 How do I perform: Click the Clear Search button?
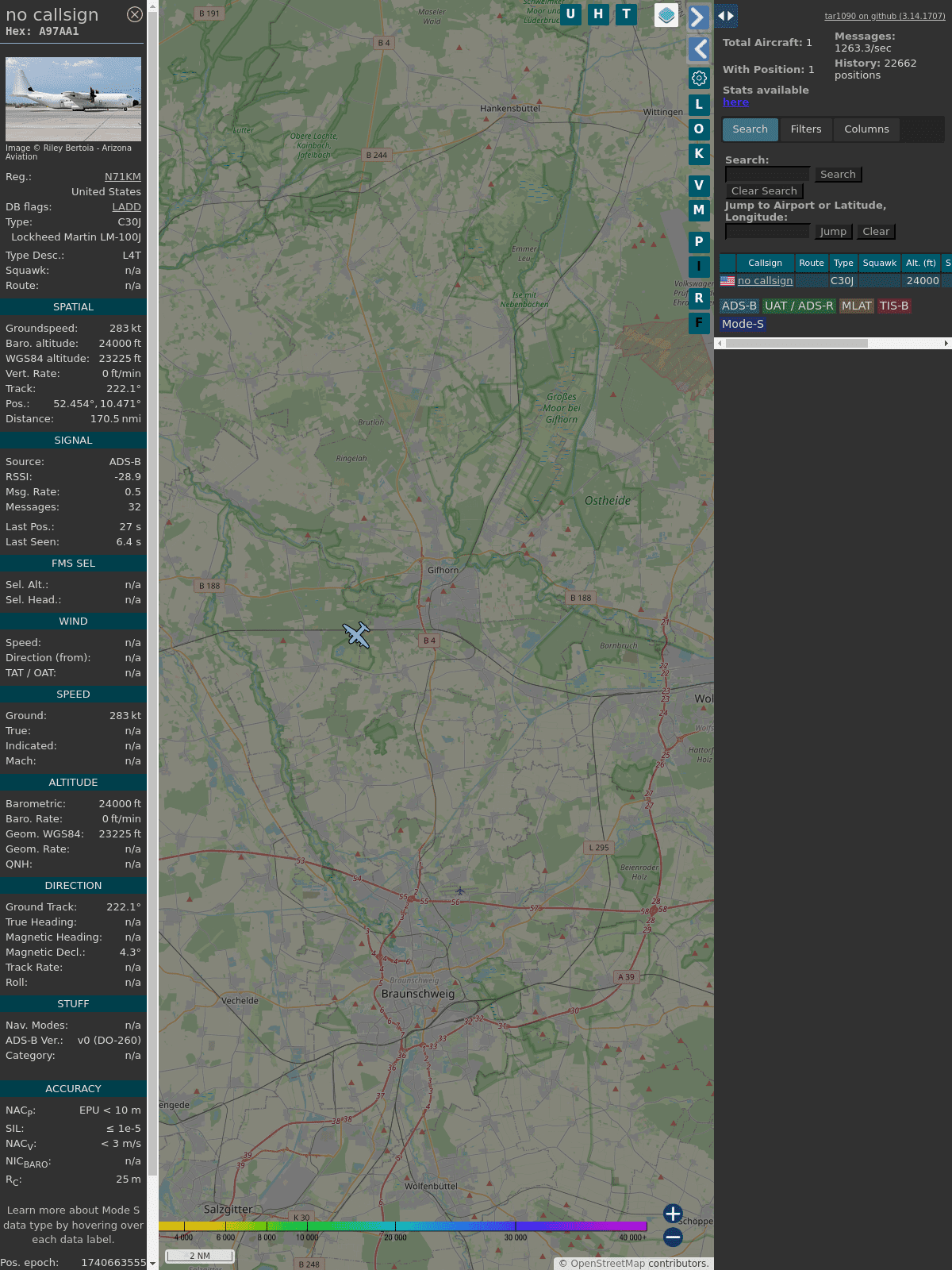[x=764, y=191]
